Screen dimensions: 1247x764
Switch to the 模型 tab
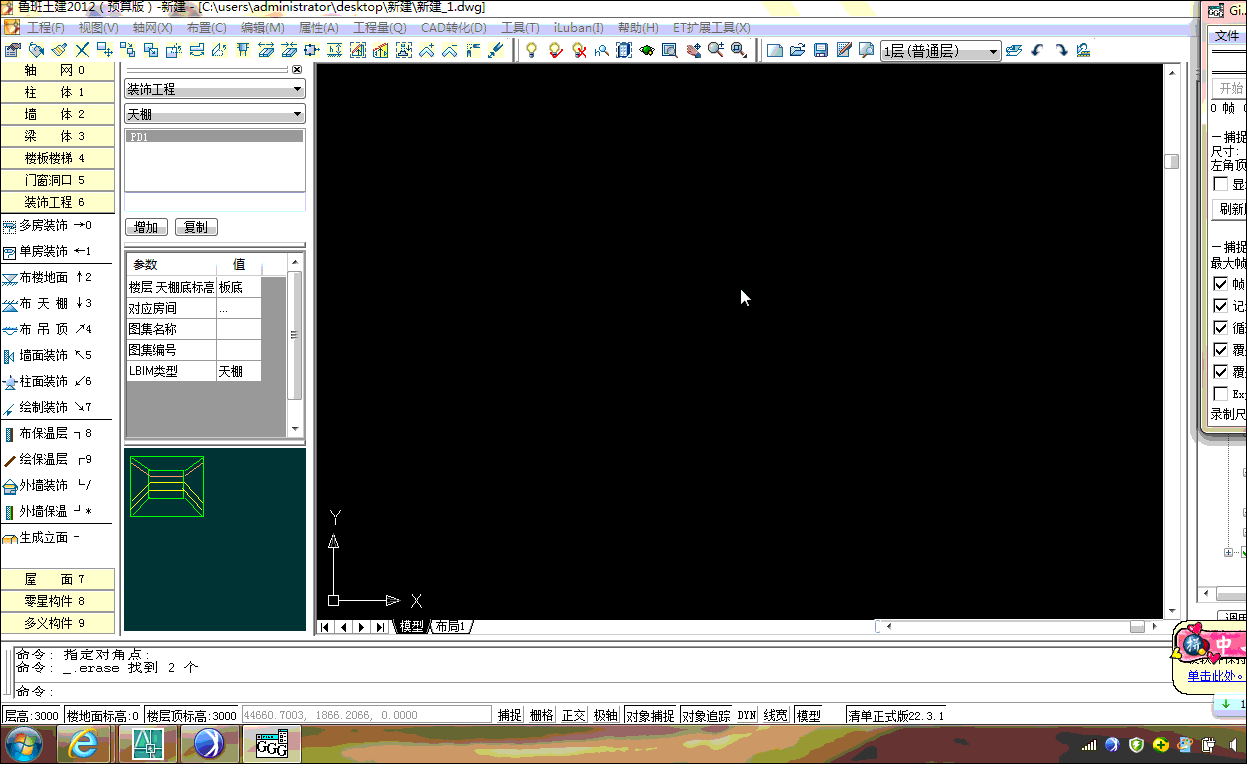412,627
